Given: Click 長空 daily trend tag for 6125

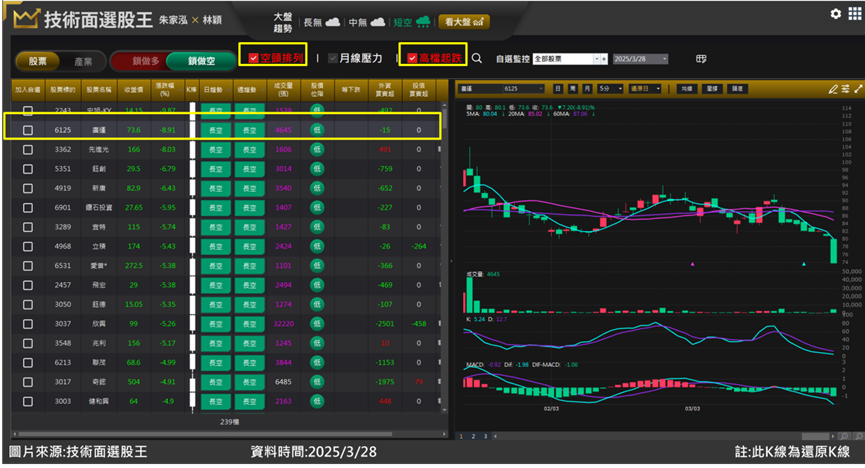Looking at the screenshot, I should point(216,130).
